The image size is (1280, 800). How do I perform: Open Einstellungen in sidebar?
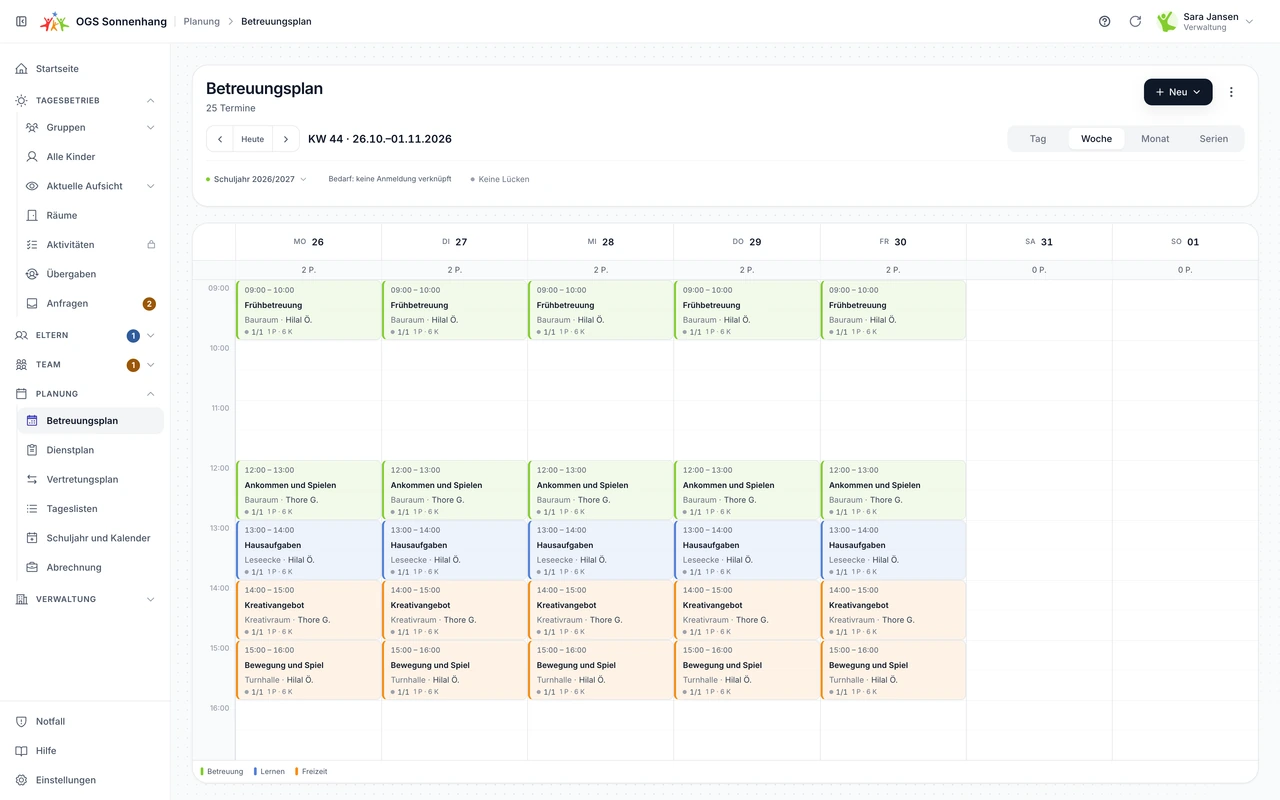pos(85,780)
